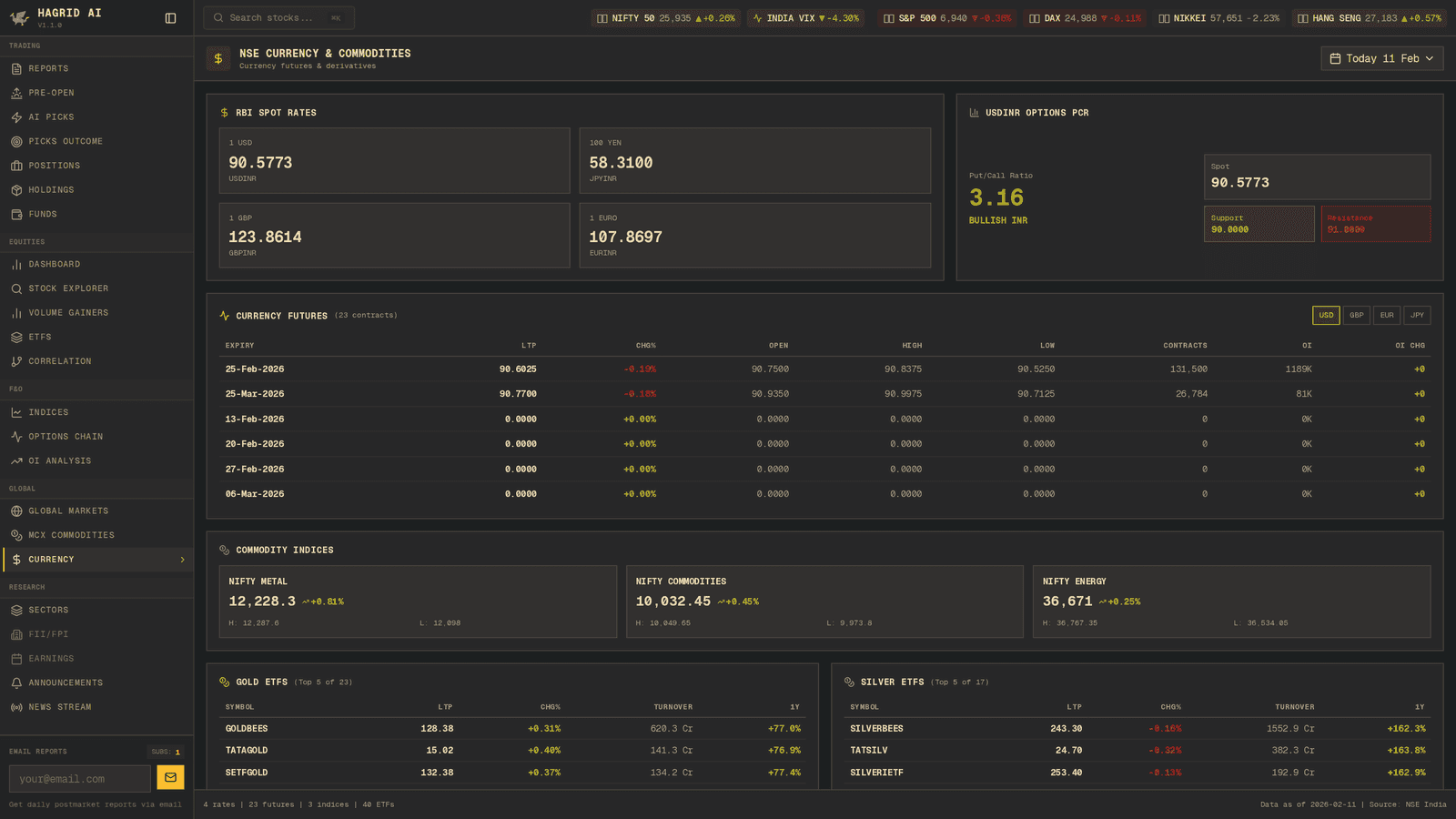
Task: Collapse the sidebar with the panel icon
Action: 170,18
